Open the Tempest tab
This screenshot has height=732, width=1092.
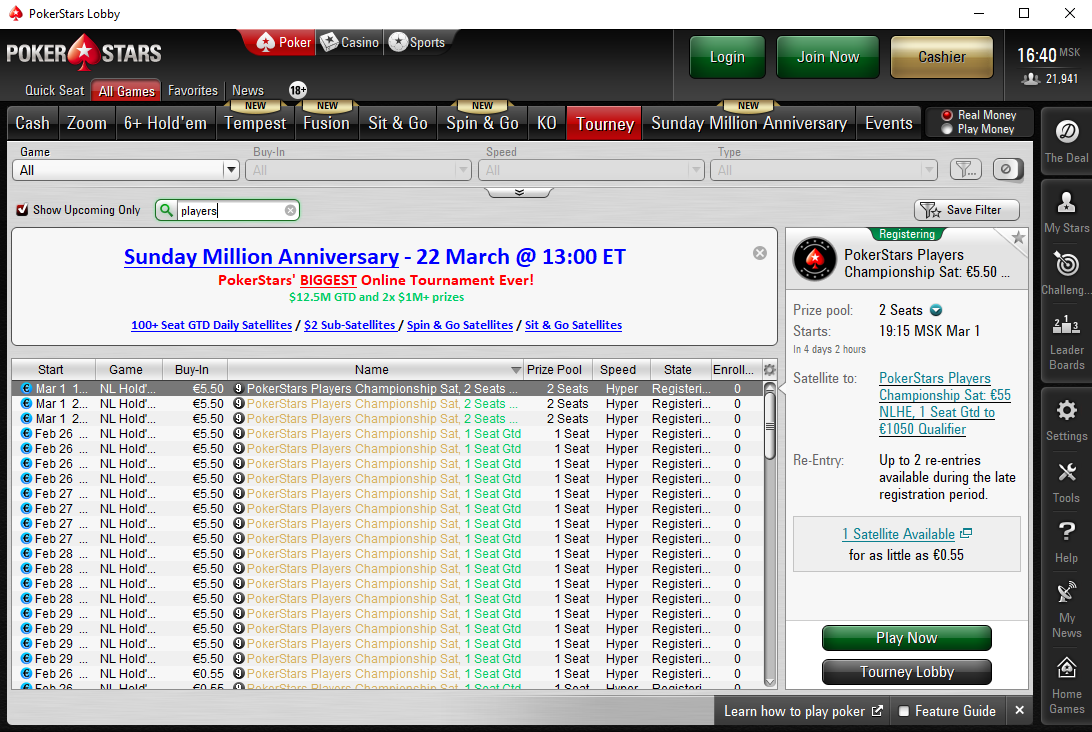click(x=255, y=123)
